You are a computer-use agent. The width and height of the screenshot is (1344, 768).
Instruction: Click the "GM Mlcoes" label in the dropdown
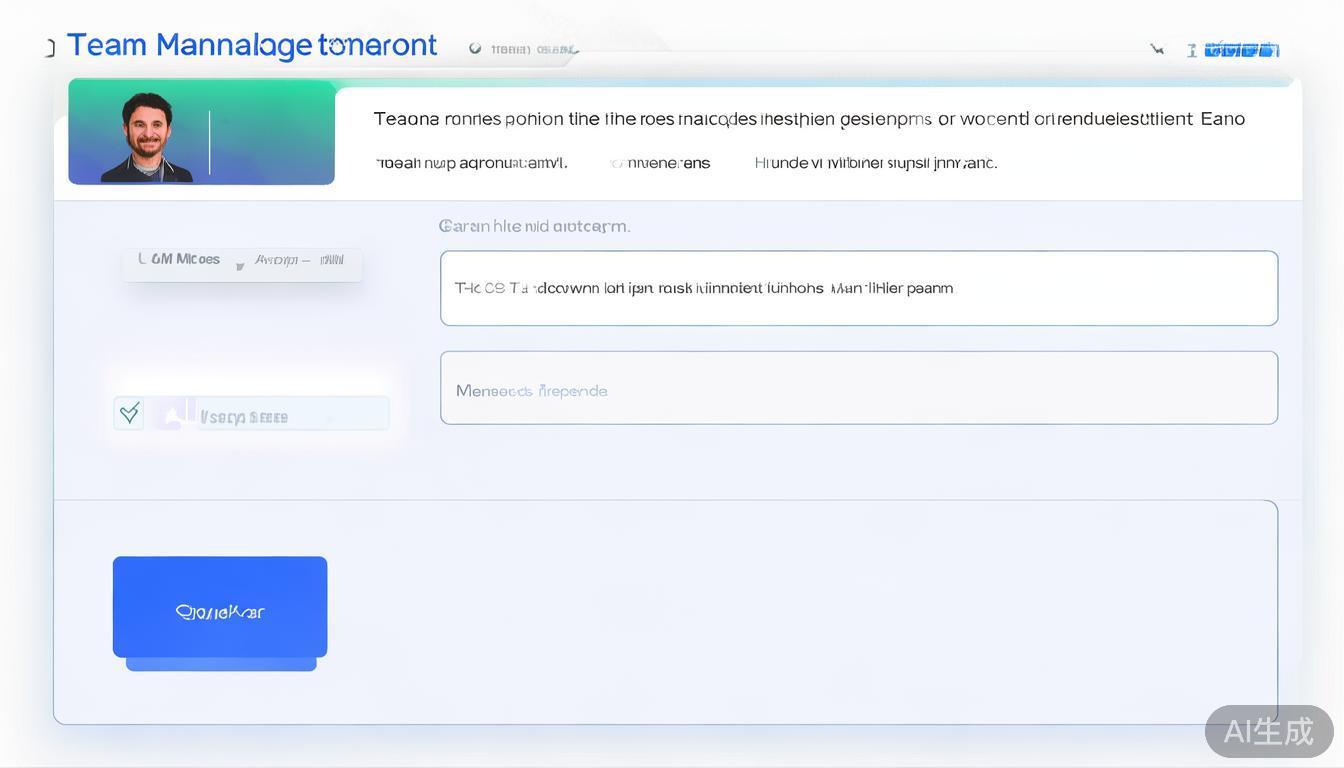point(179,259)
